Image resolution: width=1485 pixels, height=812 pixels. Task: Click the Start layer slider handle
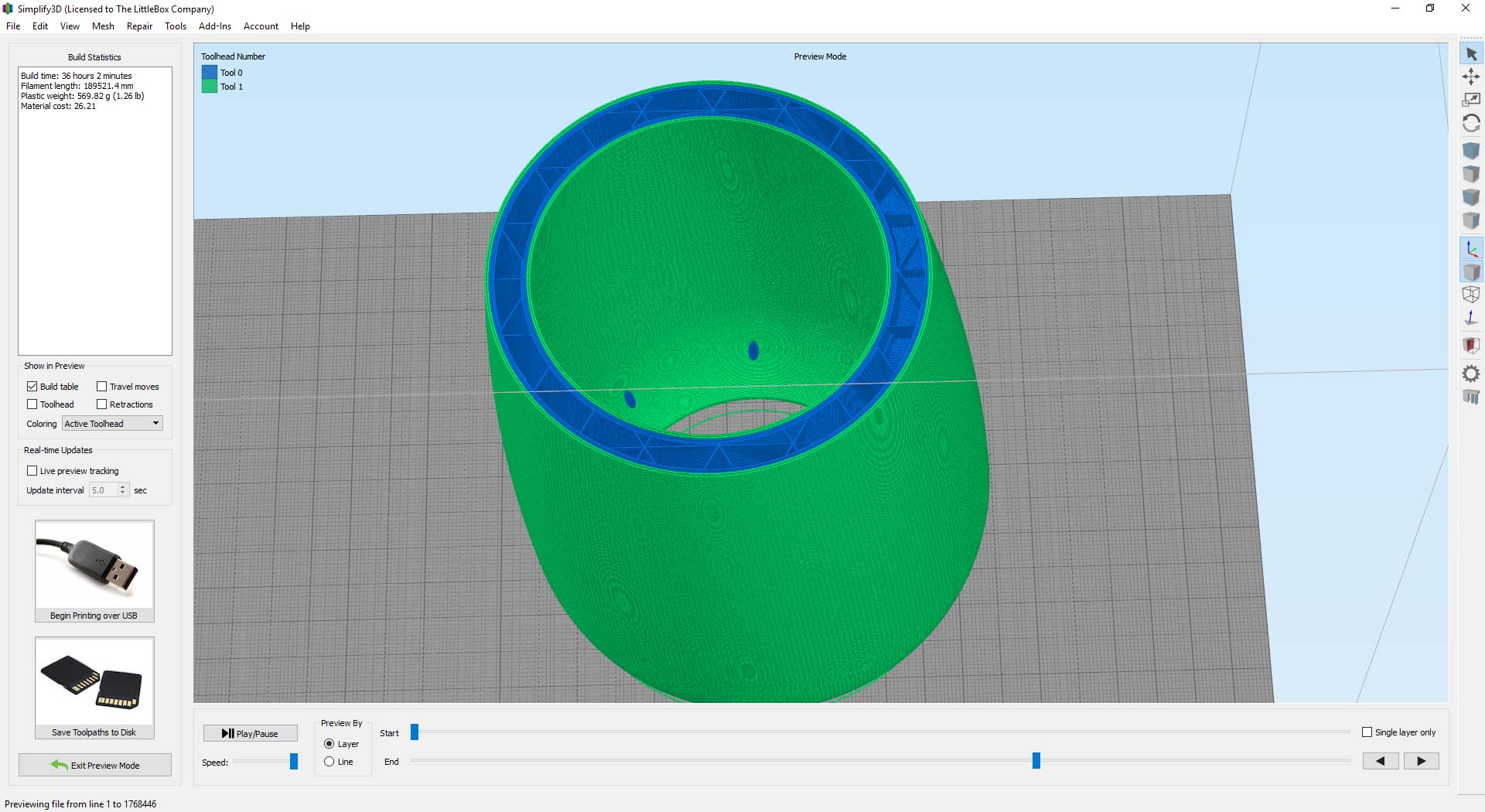click(415, 732)
